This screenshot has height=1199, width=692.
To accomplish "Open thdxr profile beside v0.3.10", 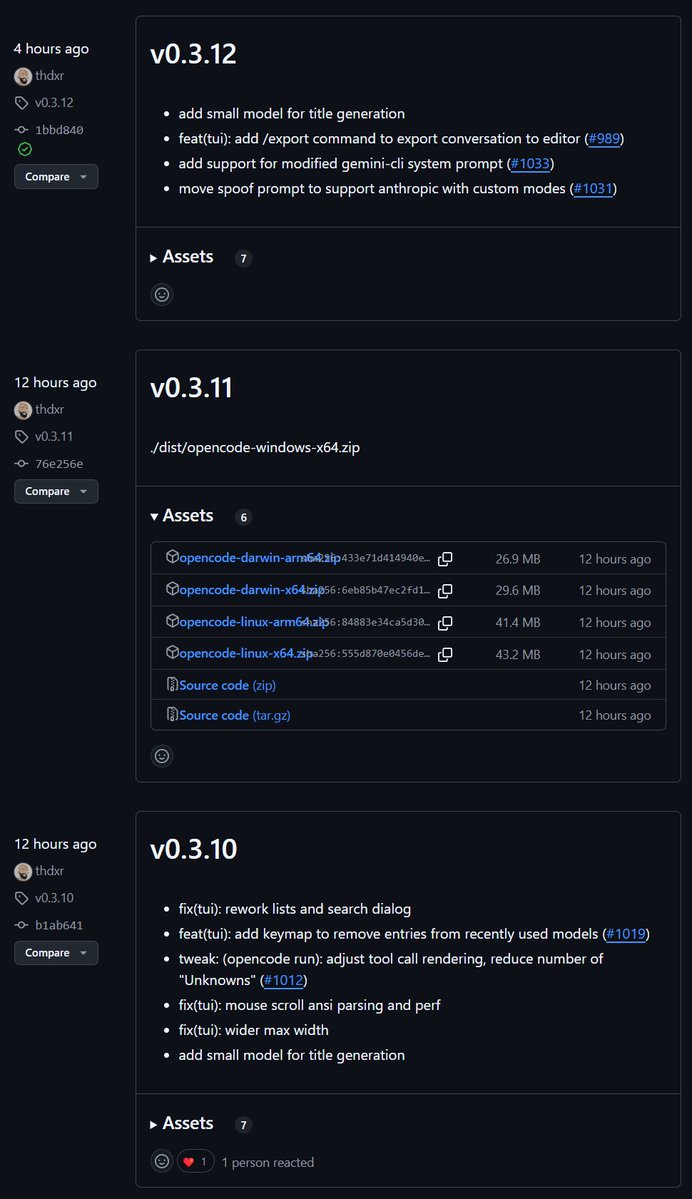I will (50, 871).
